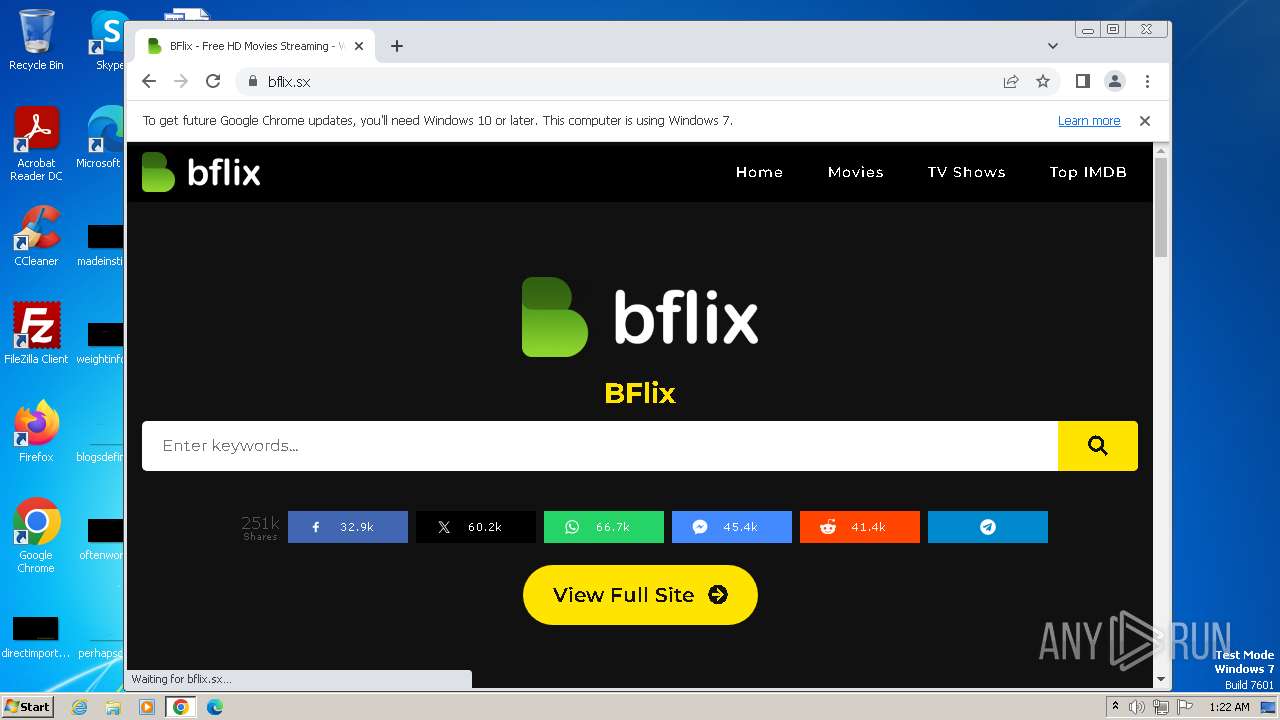Image resolution: width=1280 pixels, height=720 pixels.
Task: Open the Recycle Bin desktop icon
Action: (36, 40)
